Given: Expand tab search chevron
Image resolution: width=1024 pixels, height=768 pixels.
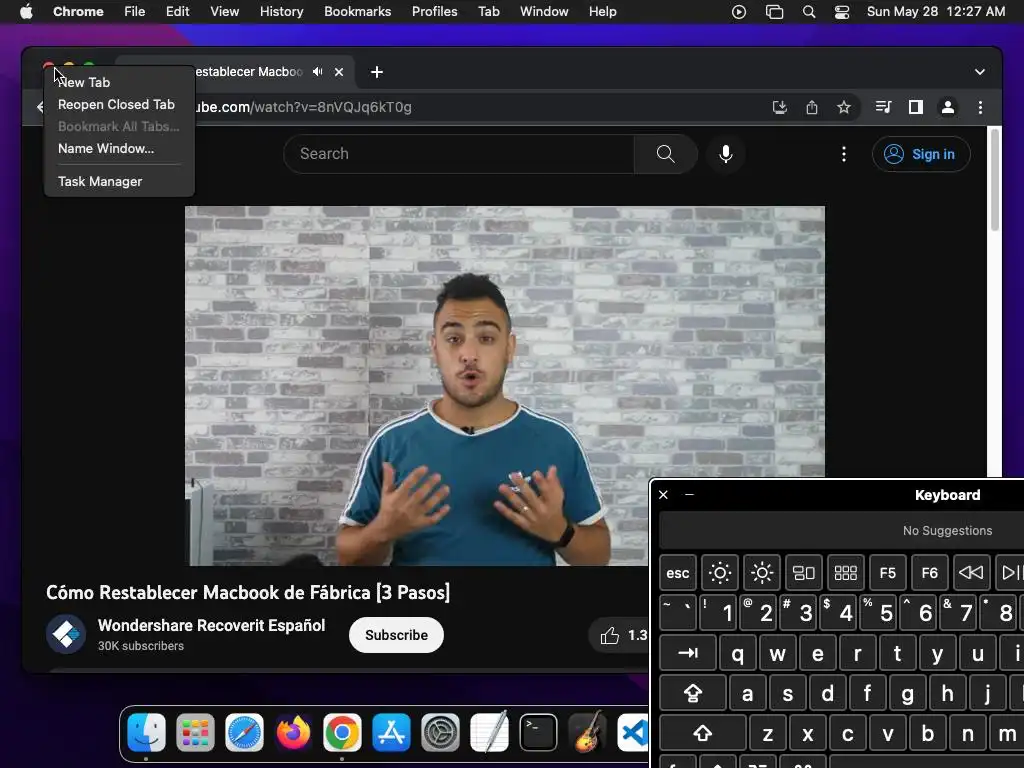Looking at the screenshot, I should click(x=980, y=72).
